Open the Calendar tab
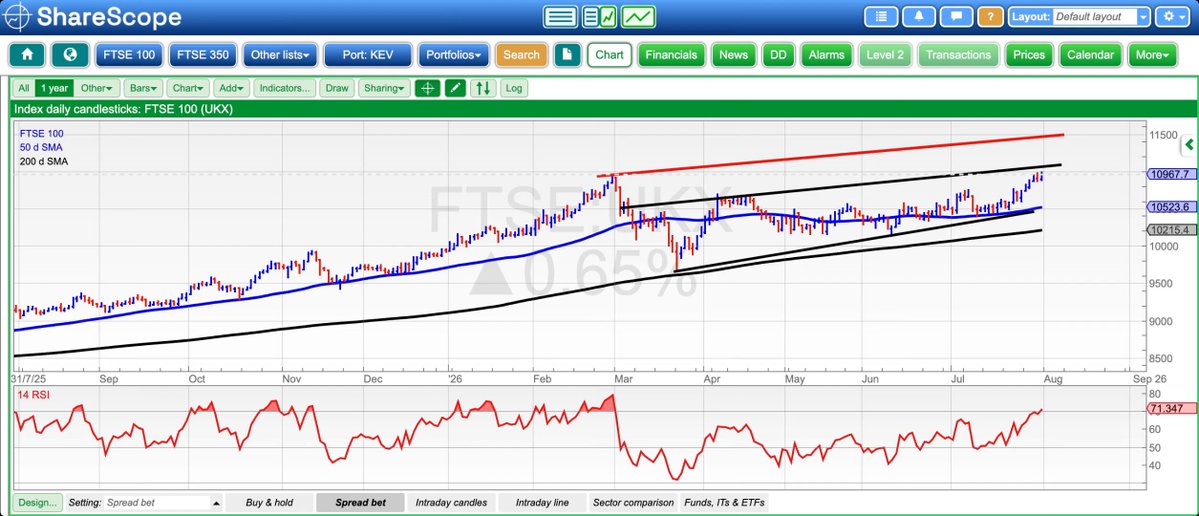Image resolution: width=1199 pixels, height=516 pixels. [1090, 55]
